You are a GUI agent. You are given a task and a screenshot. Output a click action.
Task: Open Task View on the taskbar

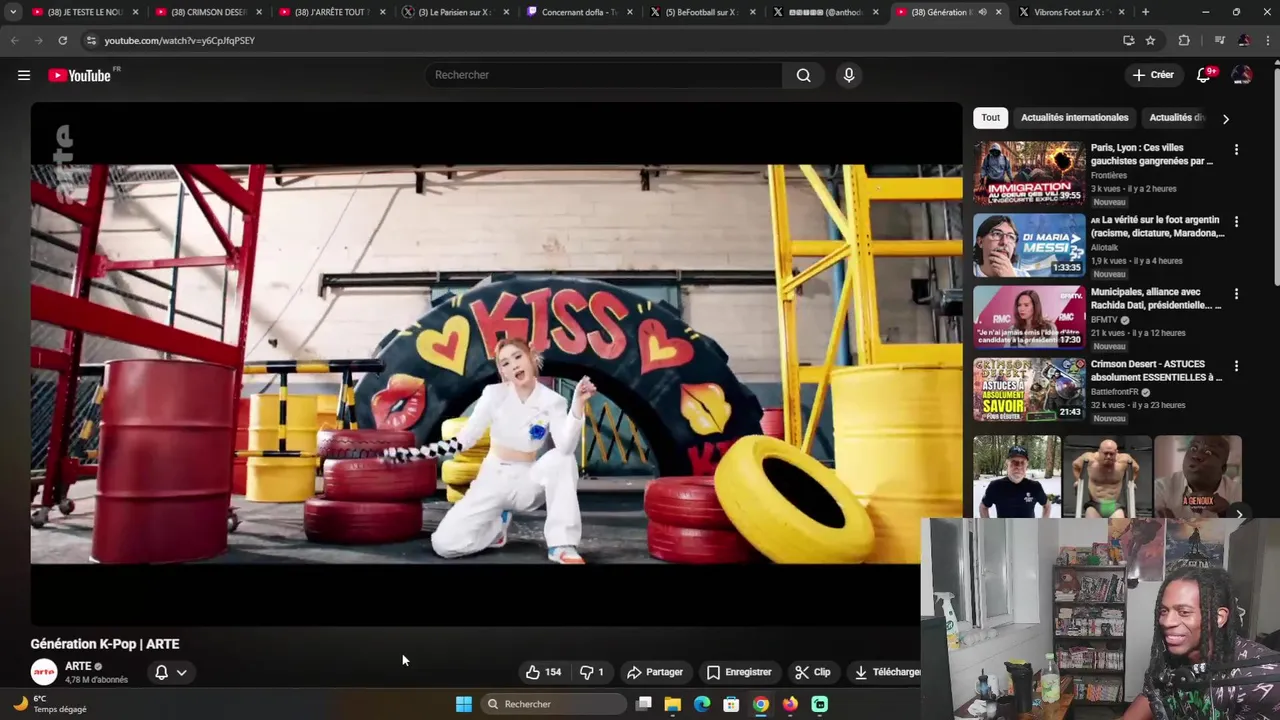click(x=644, y=704)
